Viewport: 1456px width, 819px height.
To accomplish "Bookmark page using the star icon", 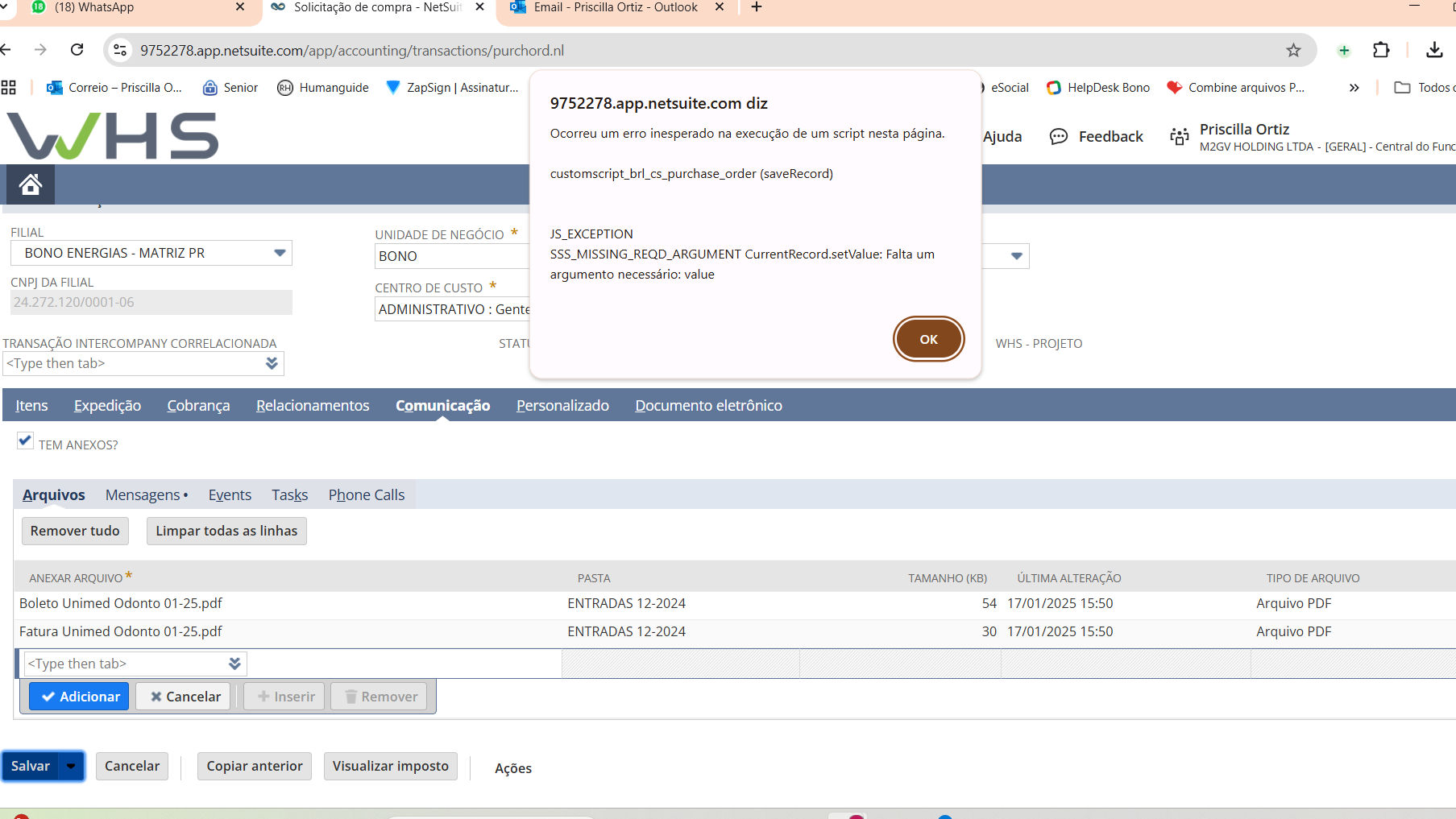I will pos(1293,50).
